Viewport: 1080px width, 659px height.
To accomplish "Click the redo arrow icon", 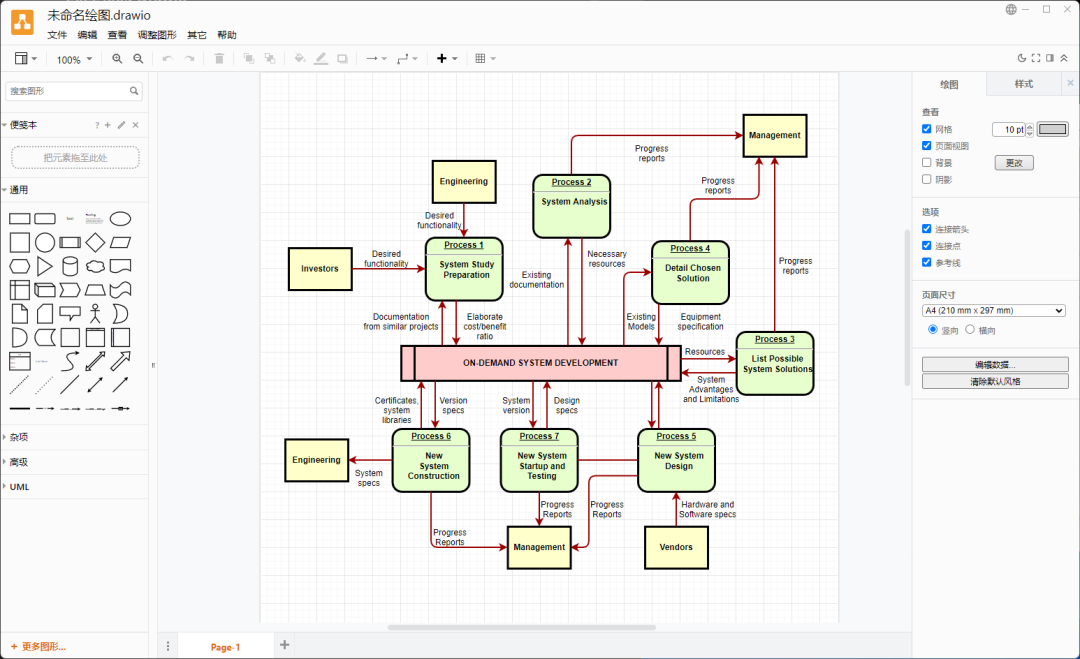I will pyautogui.click(x=189, y=59).
